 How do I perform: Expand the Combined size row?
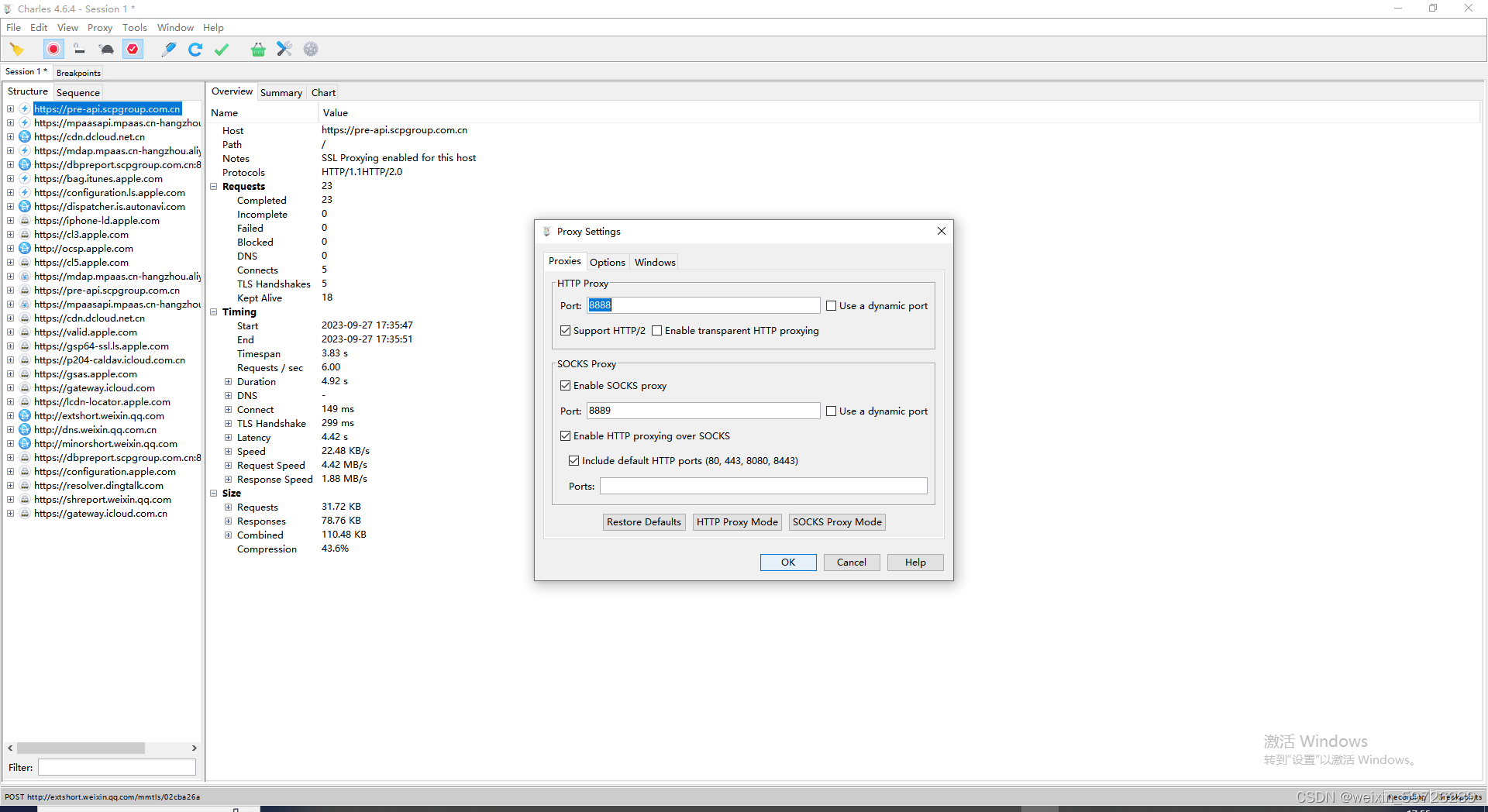(229, 535)
